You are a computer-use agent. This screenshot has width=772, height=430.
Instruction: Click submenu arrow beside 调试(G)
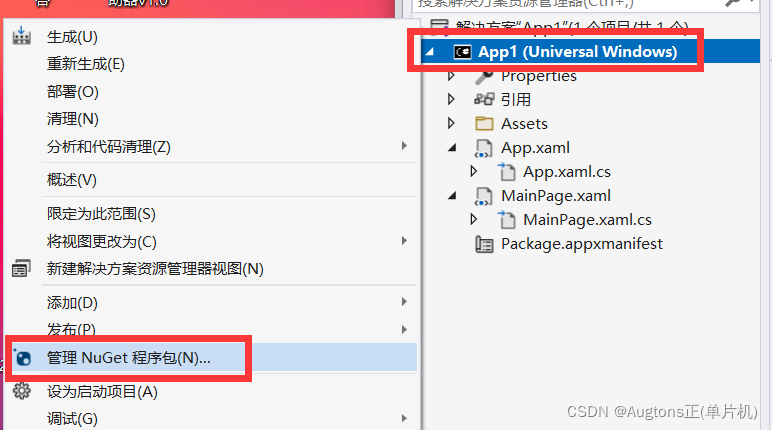[404, 419]
